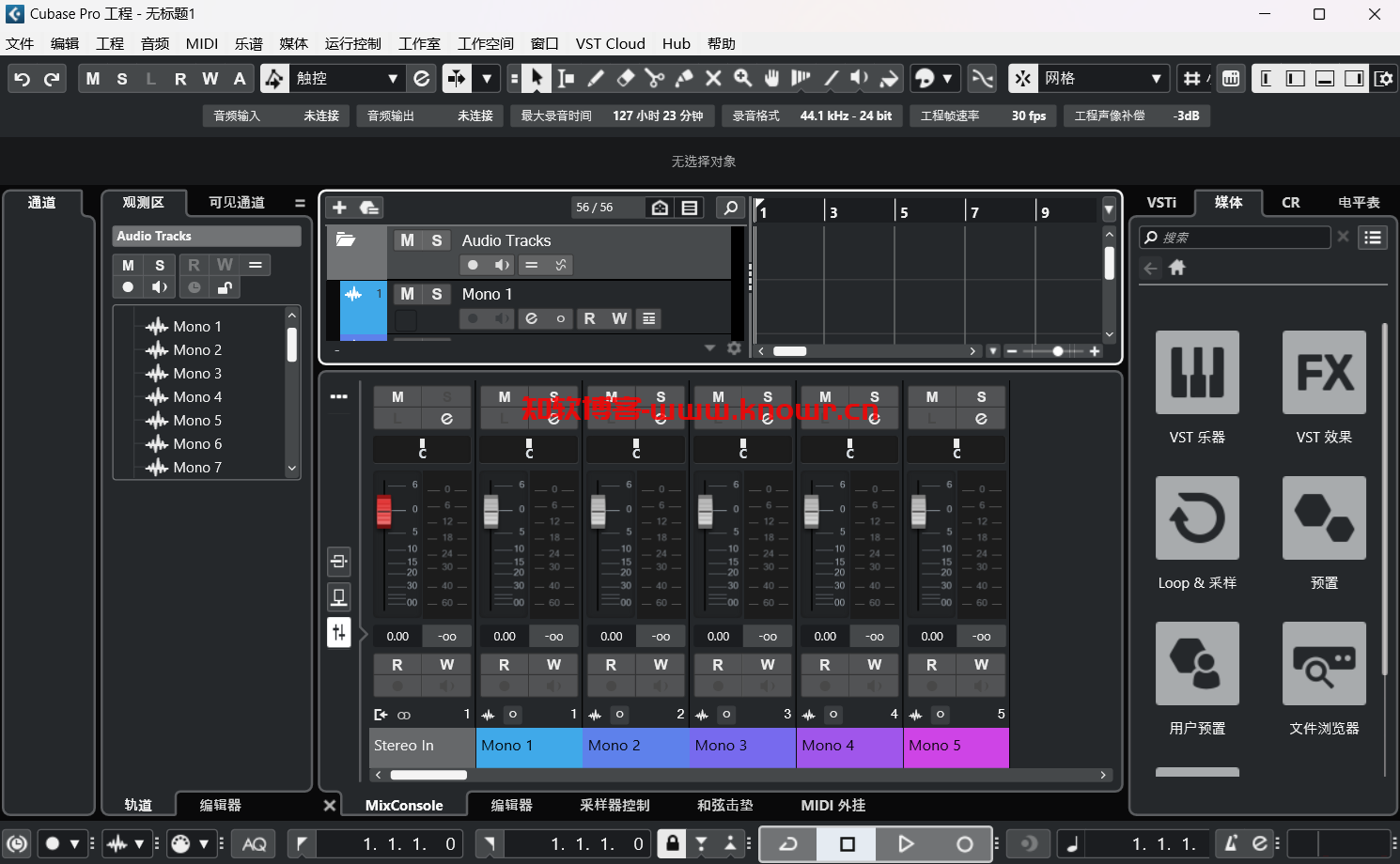Select the Glue tool
Screen dimensions: 1400x864
684,79
